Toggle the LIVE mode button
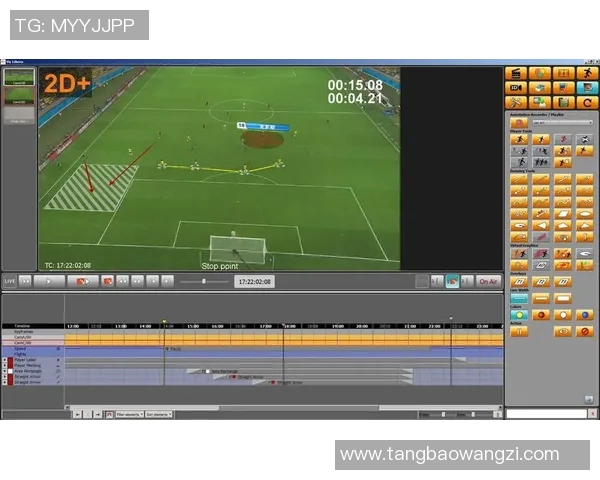This screenshot has height=480, width=600. 12,282
